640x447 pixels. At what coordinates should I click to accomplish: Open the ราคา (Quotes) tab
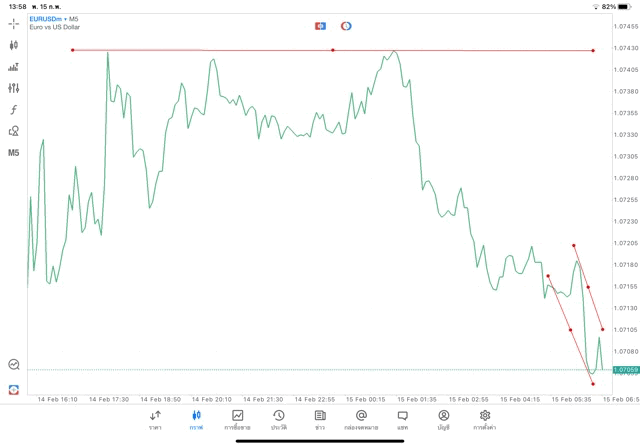(155, 420)
